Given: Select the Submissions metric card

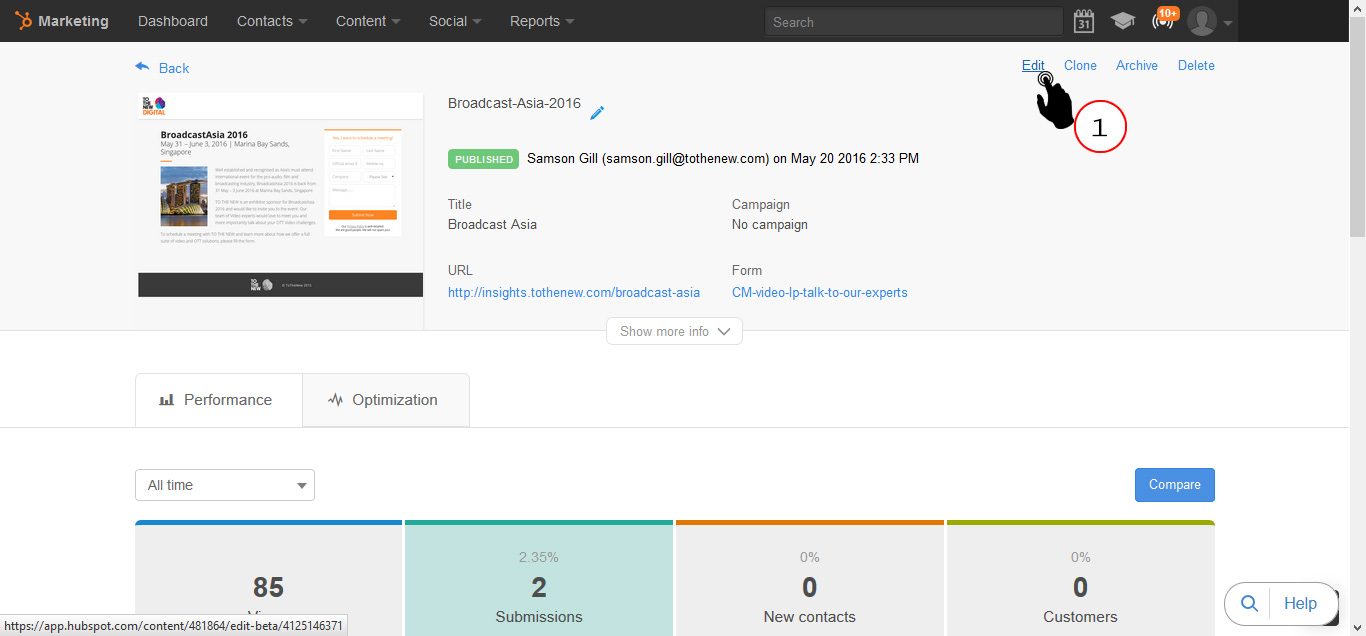Looking at the screenshot, I should tap(539, 578).
